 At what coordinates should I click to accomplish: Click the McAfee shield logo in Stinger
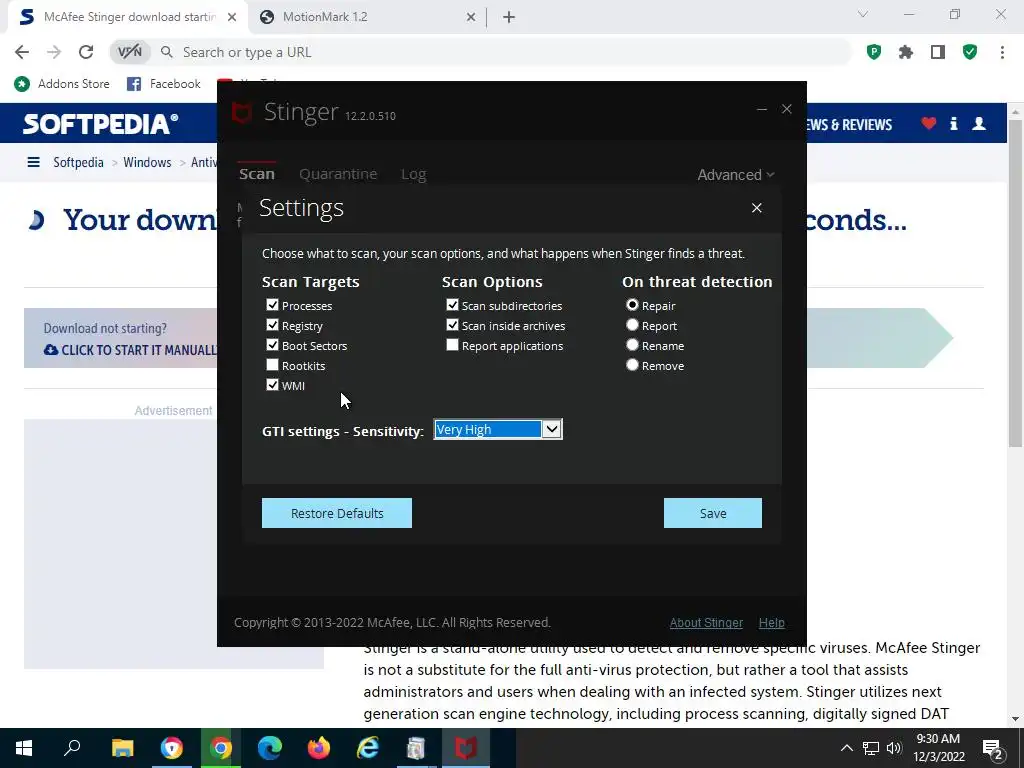(242, 112)
